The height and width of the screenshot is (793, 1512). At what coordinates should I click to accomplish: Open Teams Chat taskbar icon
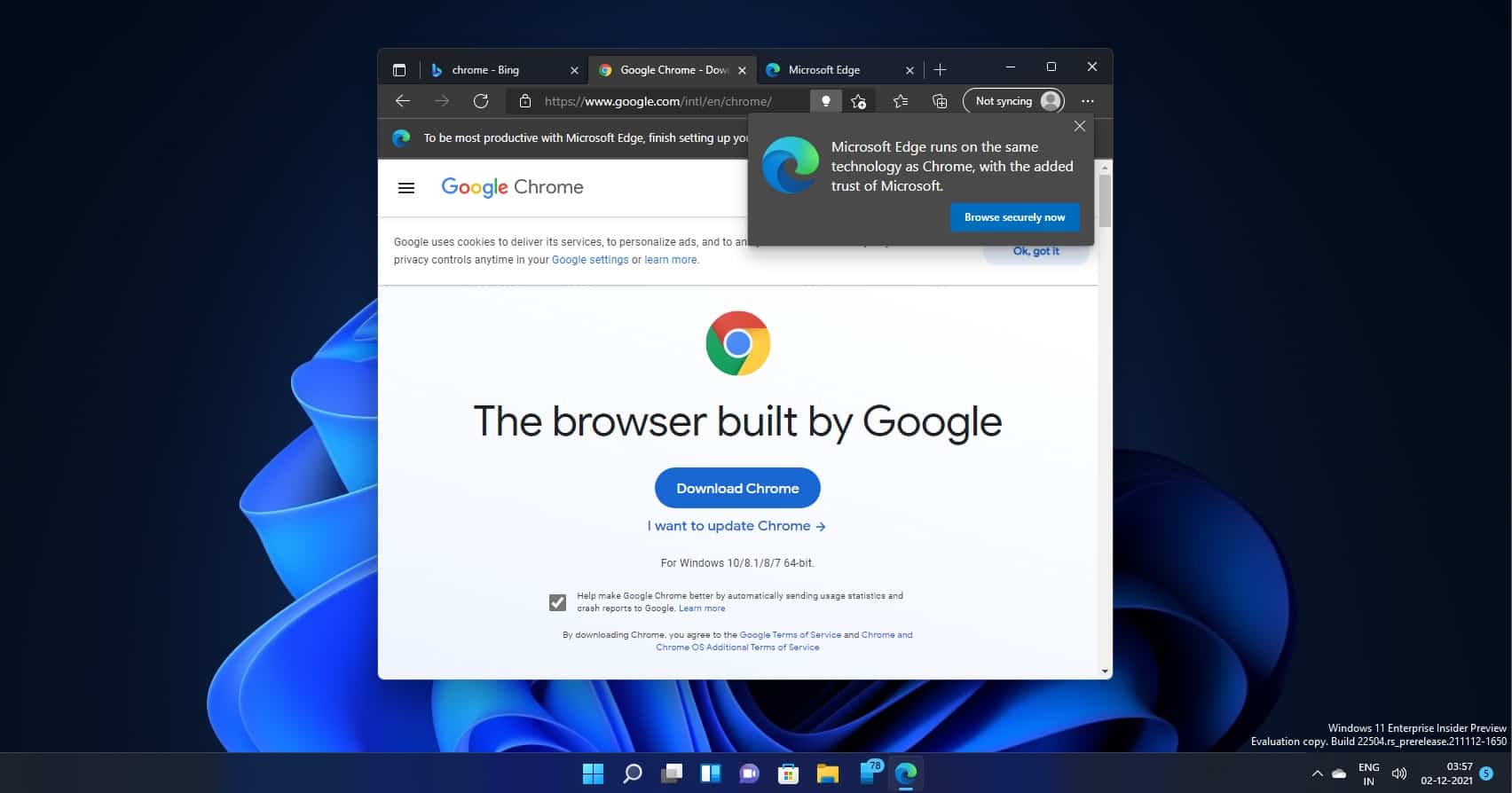tap(749, 773)
